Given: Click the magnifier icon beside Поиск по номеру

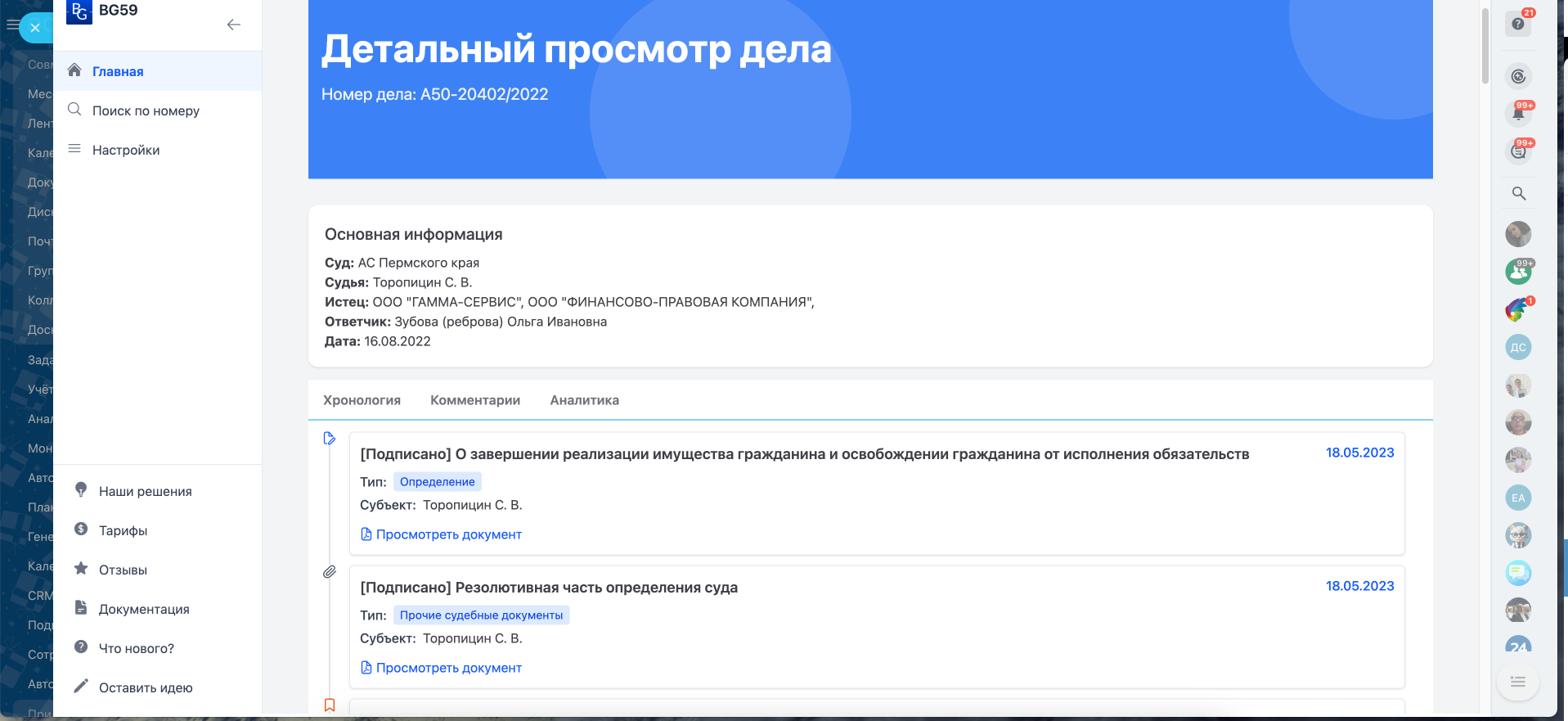Looking at the screenshot, I should (74, 110).
